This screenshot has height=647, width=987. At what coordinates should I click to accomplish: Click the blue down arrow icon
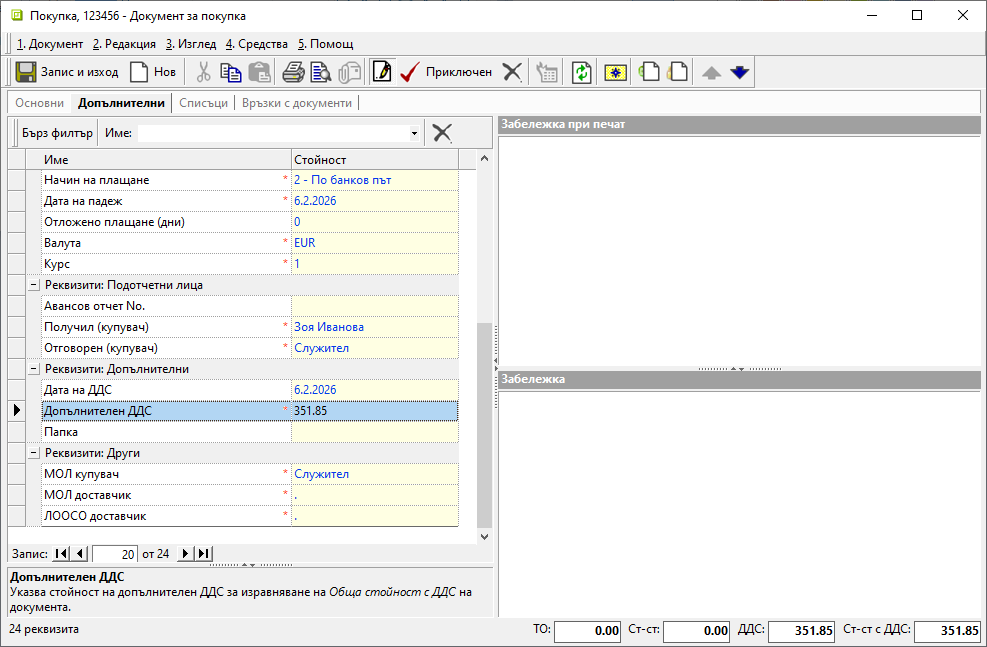point(740,72)
